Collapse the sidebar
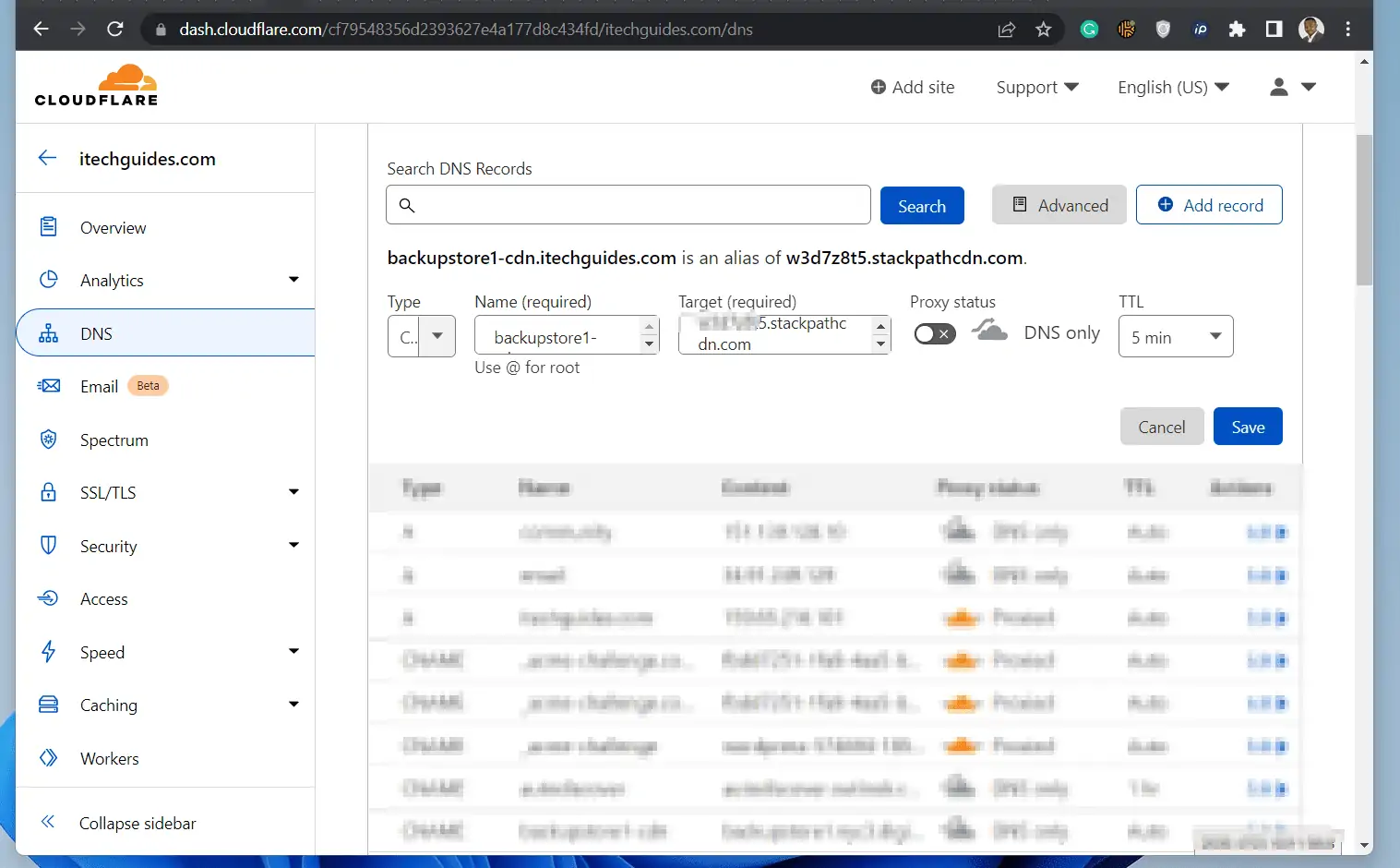The height and width of the screenshot is (868, 1400). click(118, 823)
